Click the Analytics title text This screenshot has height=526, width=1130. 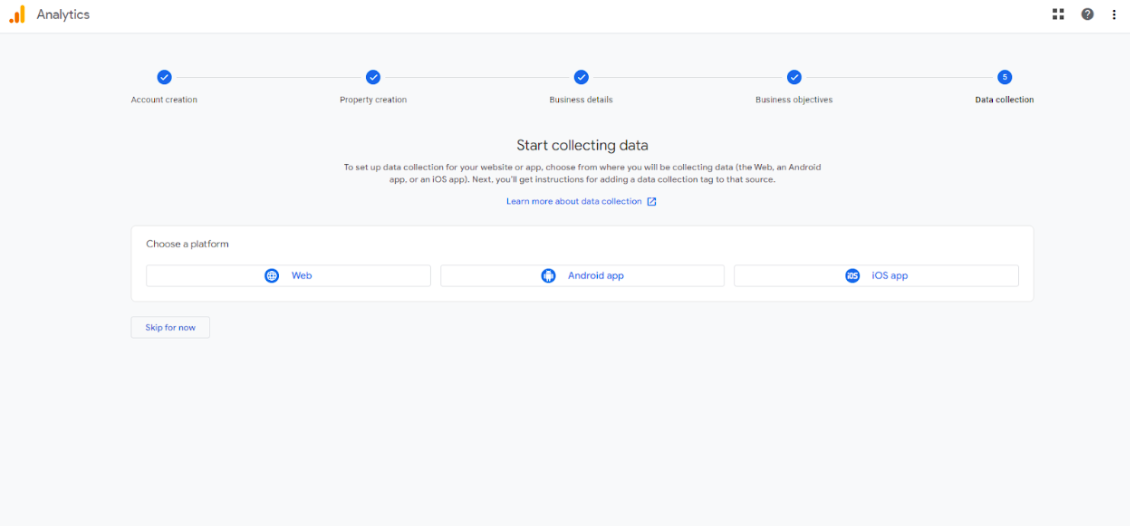click(x=63, y=15)
